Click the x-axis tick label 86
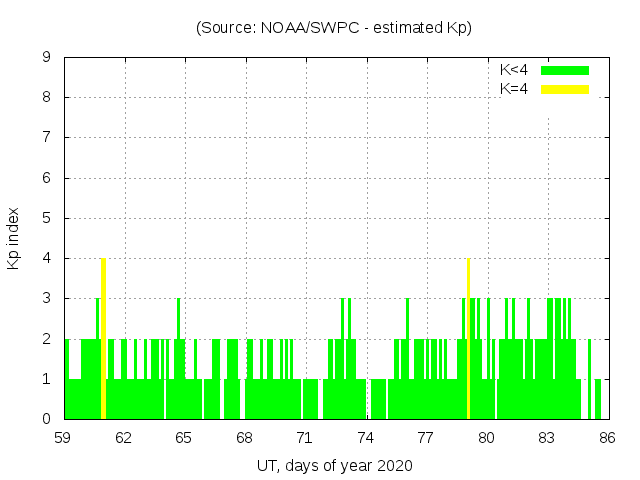The height and width of the screenshot is (480, 640). coord(607,438)
